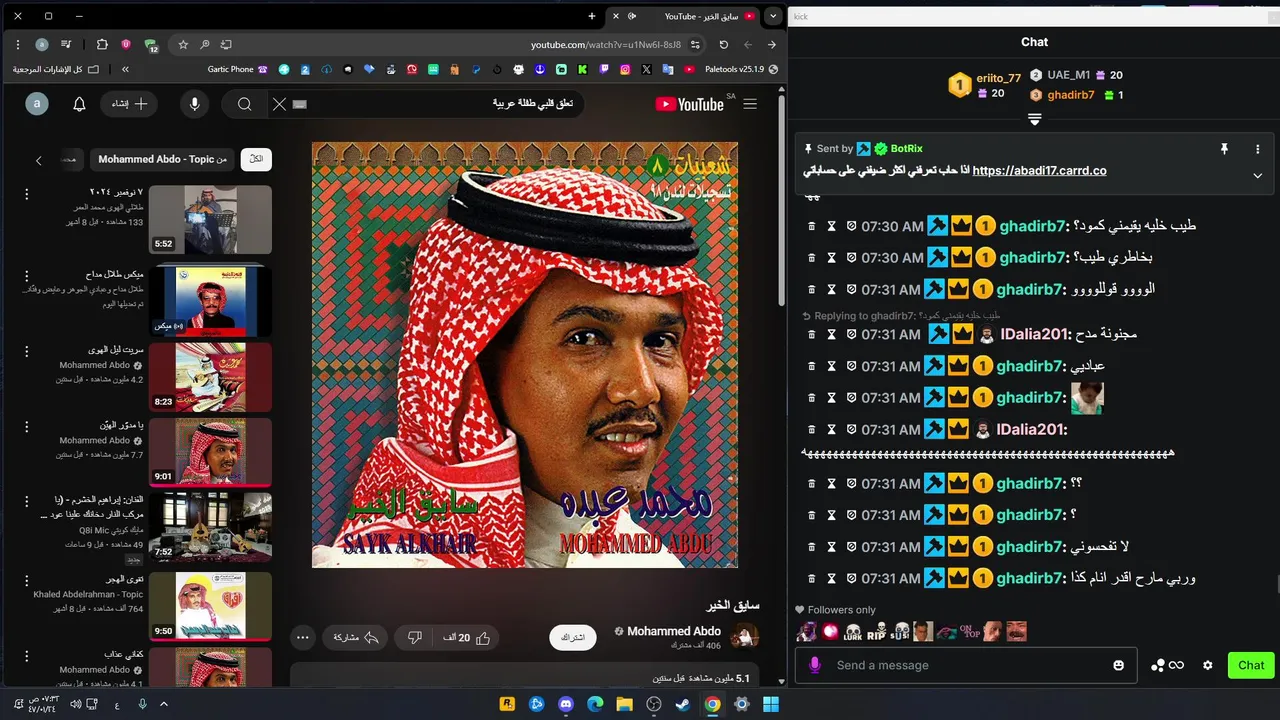Open the Instagram bookmark icon
Image resolution: width=1280 pixels, height=720 pixels.
pyautogui.click(x=626, y=69)
